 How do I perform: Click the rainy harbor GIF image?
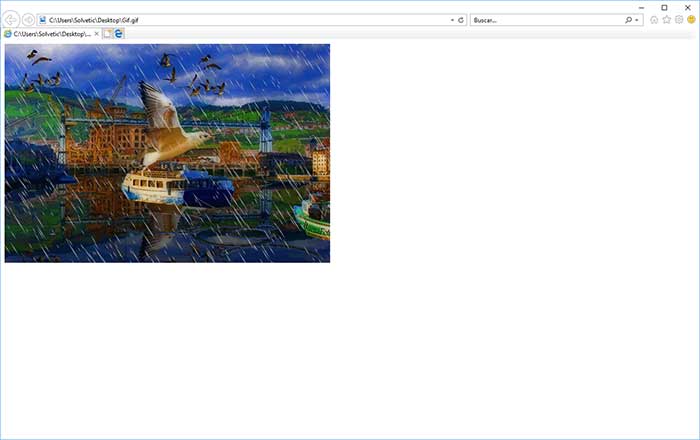coord(167,153)
